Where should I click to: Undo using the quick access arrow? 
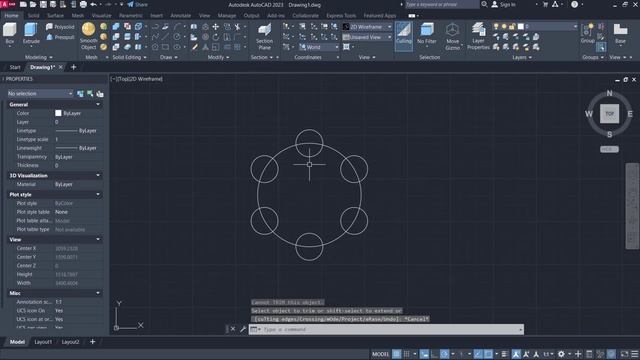pyautogui.click(x=93, y=4)
